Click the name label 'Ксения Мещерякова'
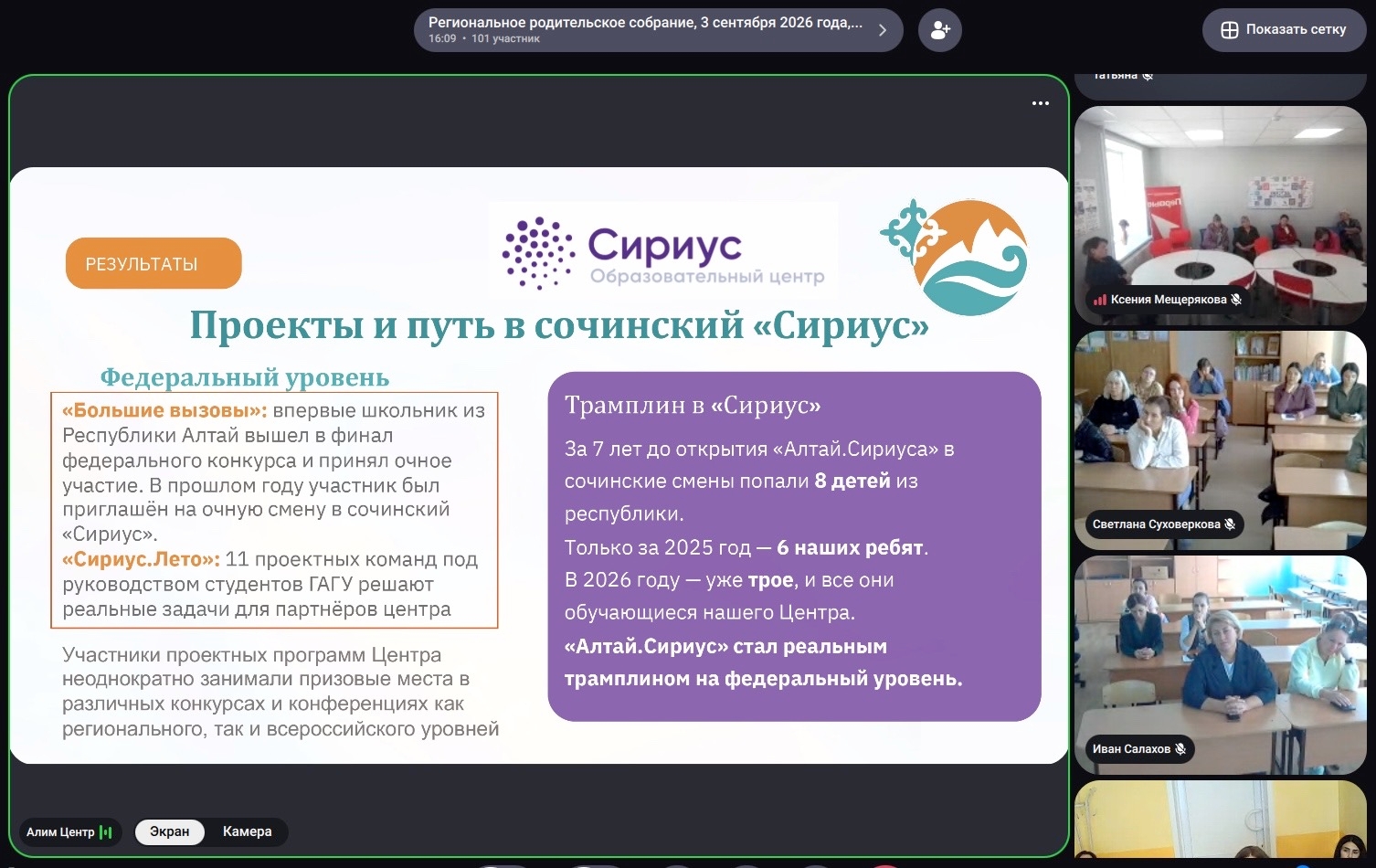 (x=1169, y=300)
